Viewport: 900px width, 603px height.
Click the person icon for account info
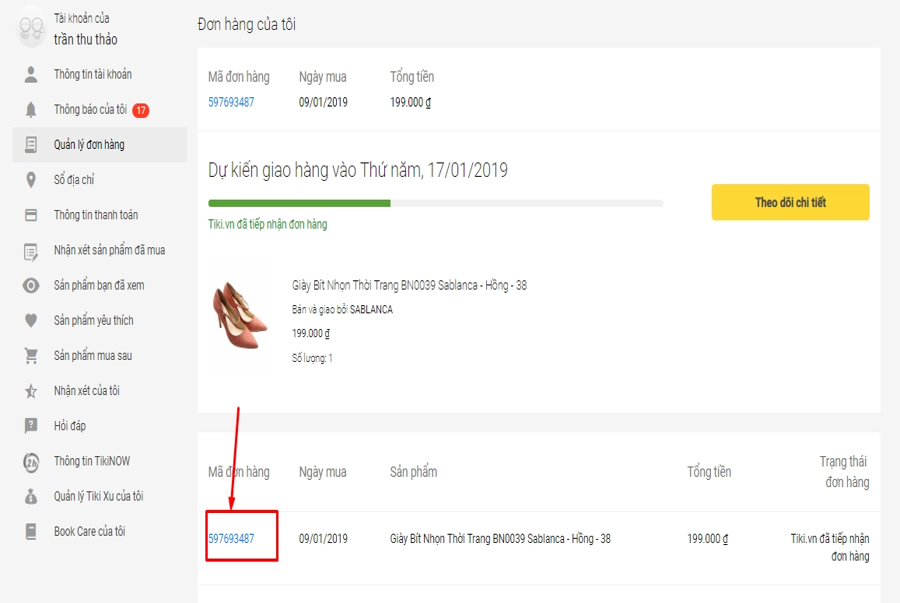pyautogui.click(x=31, y=75)
